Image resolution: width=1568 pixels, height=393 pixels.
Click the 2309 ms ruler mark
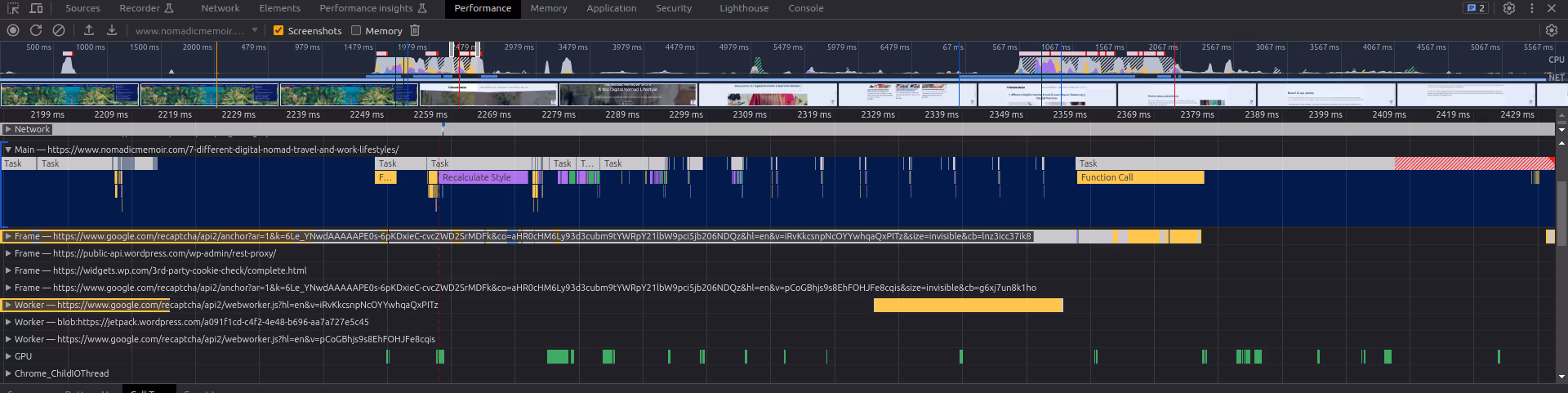(x=749, y=114)
